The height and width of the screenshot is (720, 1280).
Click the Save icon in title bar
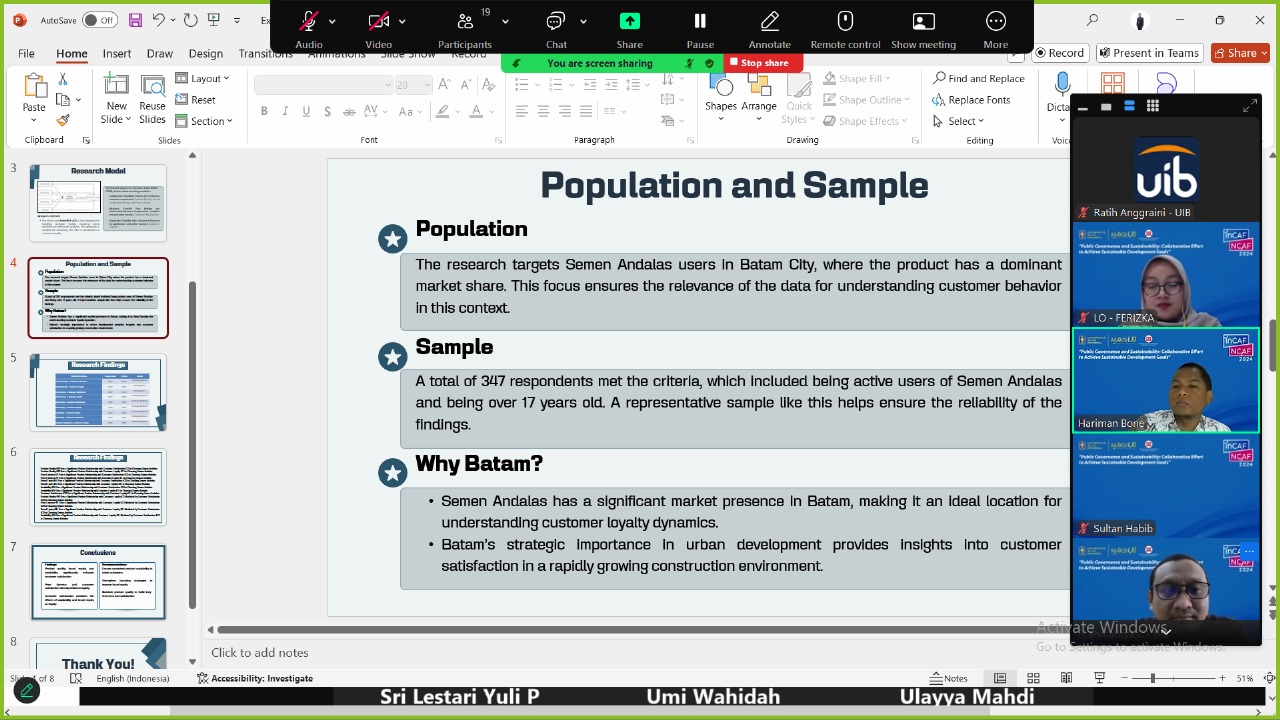135,20
